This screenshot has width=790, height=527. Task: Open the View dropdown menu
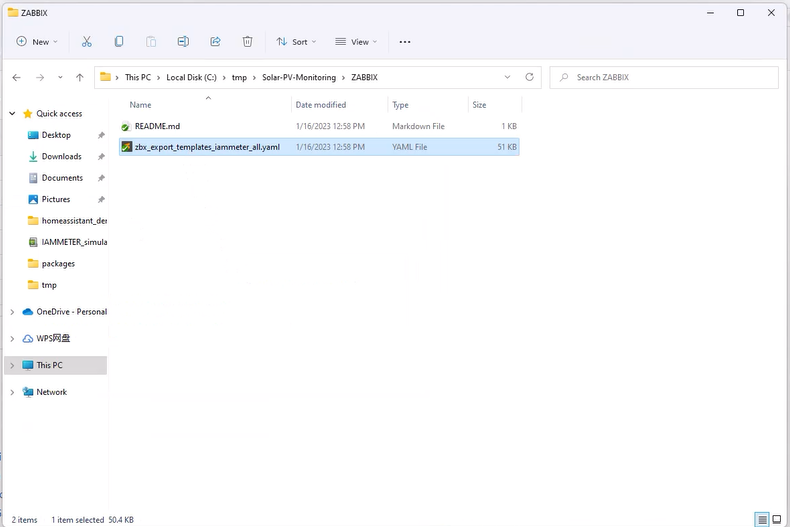click(356, 42)
